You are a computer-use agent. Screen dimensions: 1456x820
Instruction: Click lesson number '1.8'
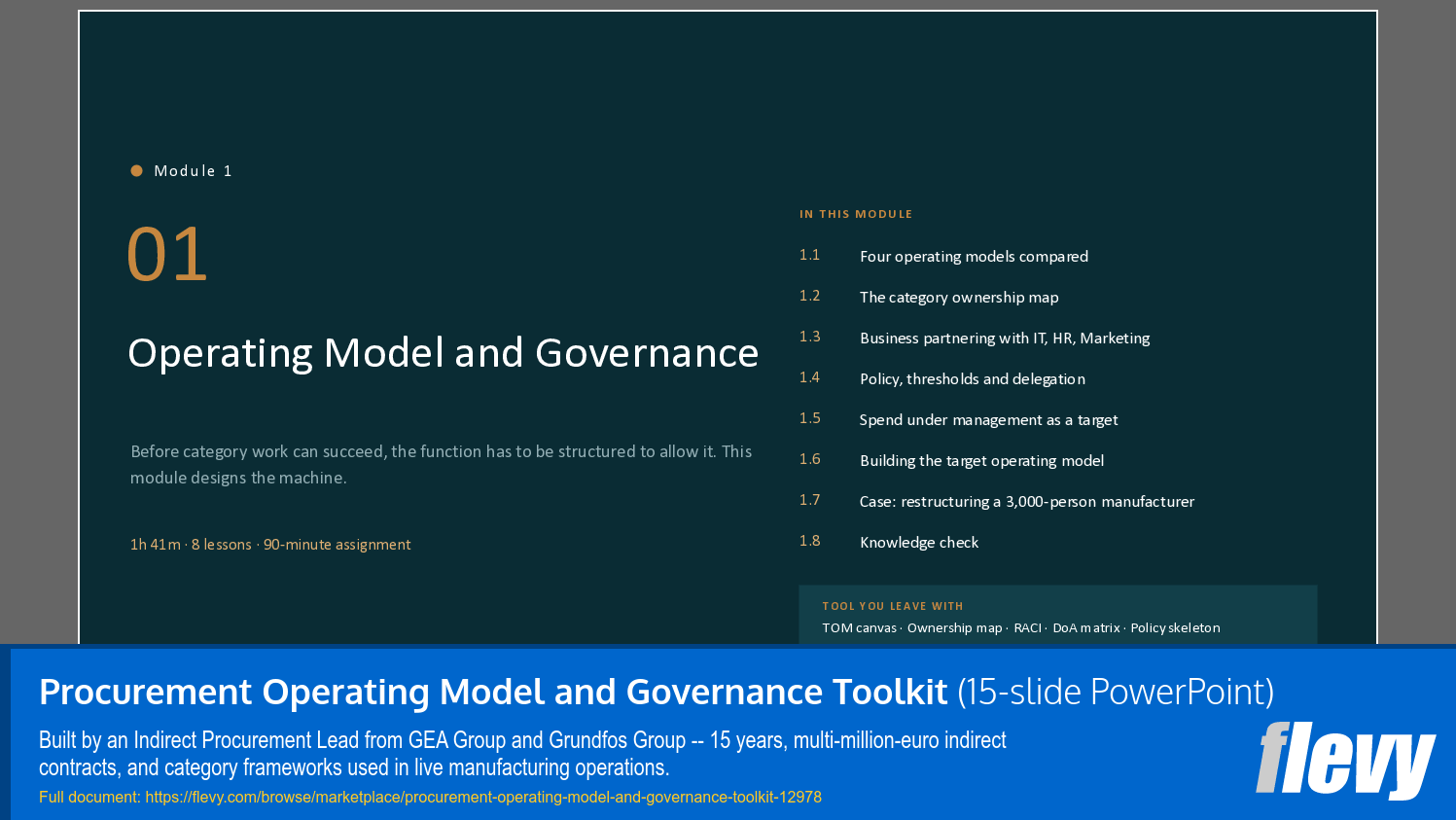click(x=809, y=541)
